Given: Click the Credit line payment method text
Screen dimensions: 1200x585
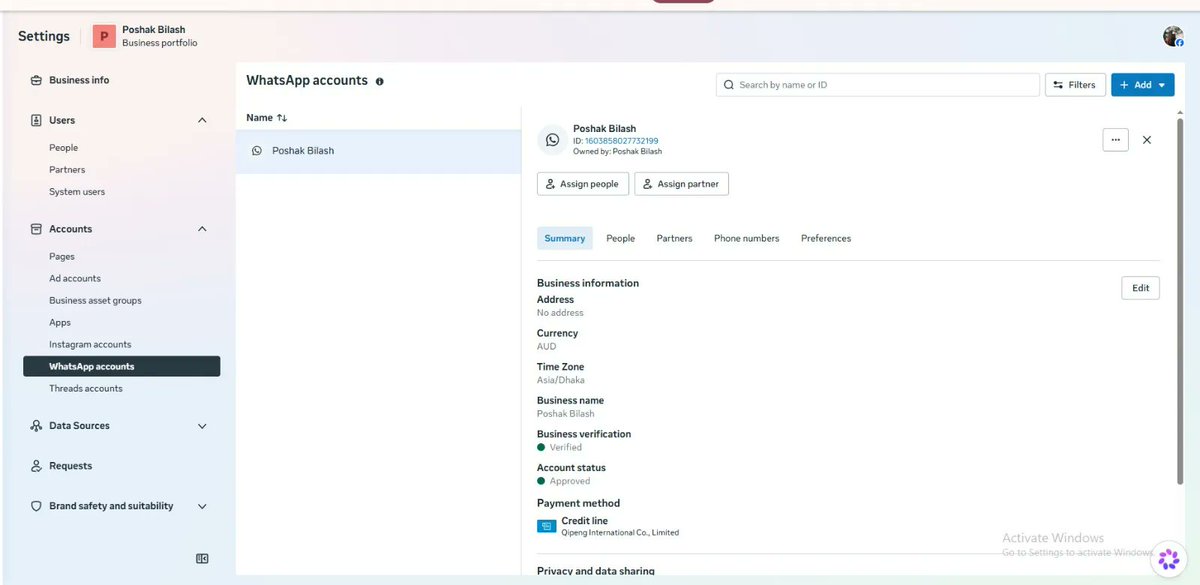Looking at the screenshot, I should [584, 521].
